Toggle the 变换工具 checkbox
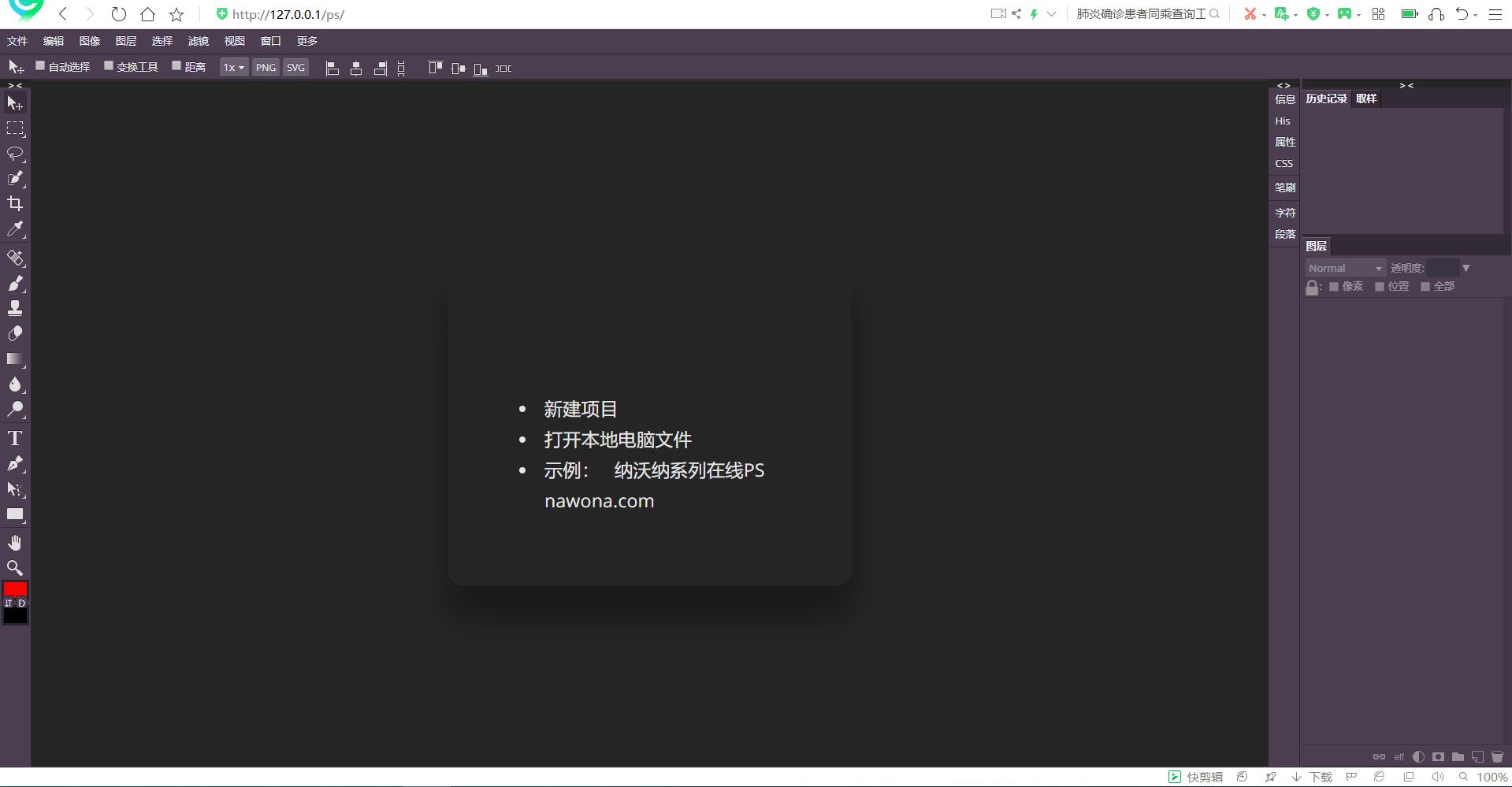The width and height of the screenshot is (1512, 787). click(109, 66)
